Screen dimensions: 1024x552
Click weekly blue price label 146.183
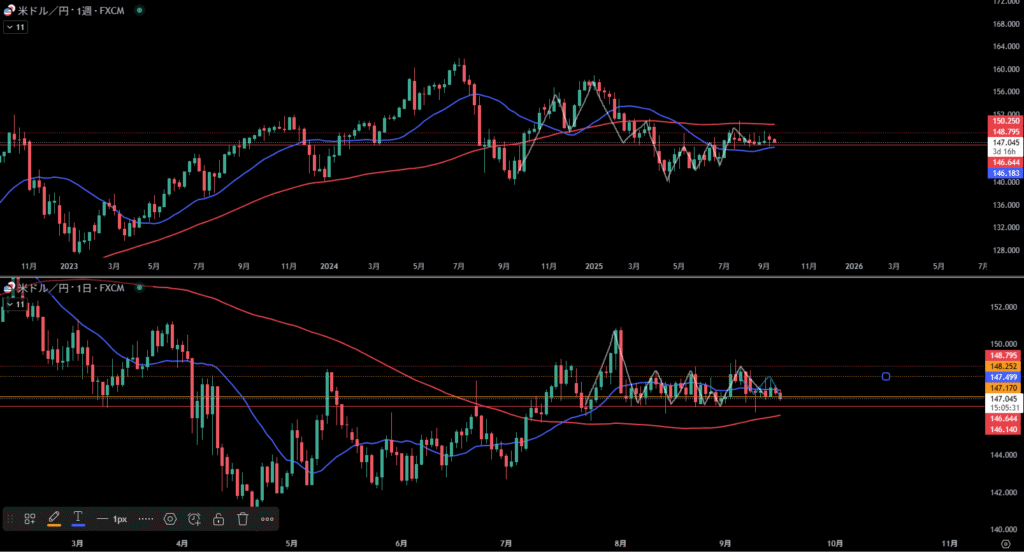point(1005,173)
